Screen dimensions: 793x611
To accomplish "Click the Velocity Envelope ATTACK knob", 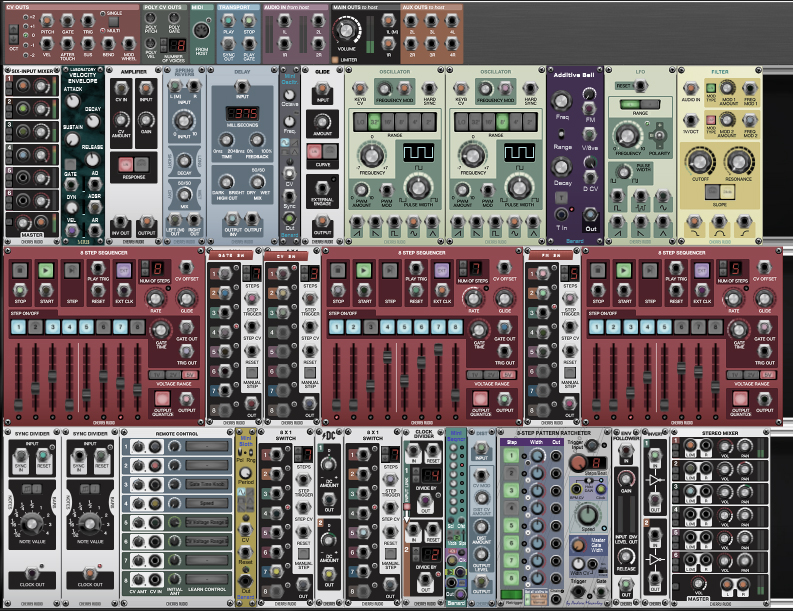I will 72,101.
